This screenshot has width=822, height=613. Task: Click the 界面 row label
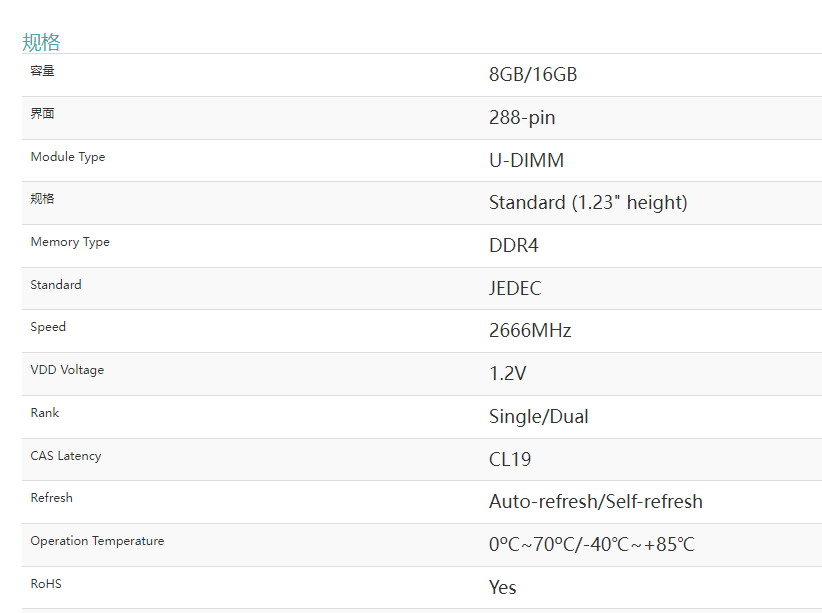coord(42,114)
